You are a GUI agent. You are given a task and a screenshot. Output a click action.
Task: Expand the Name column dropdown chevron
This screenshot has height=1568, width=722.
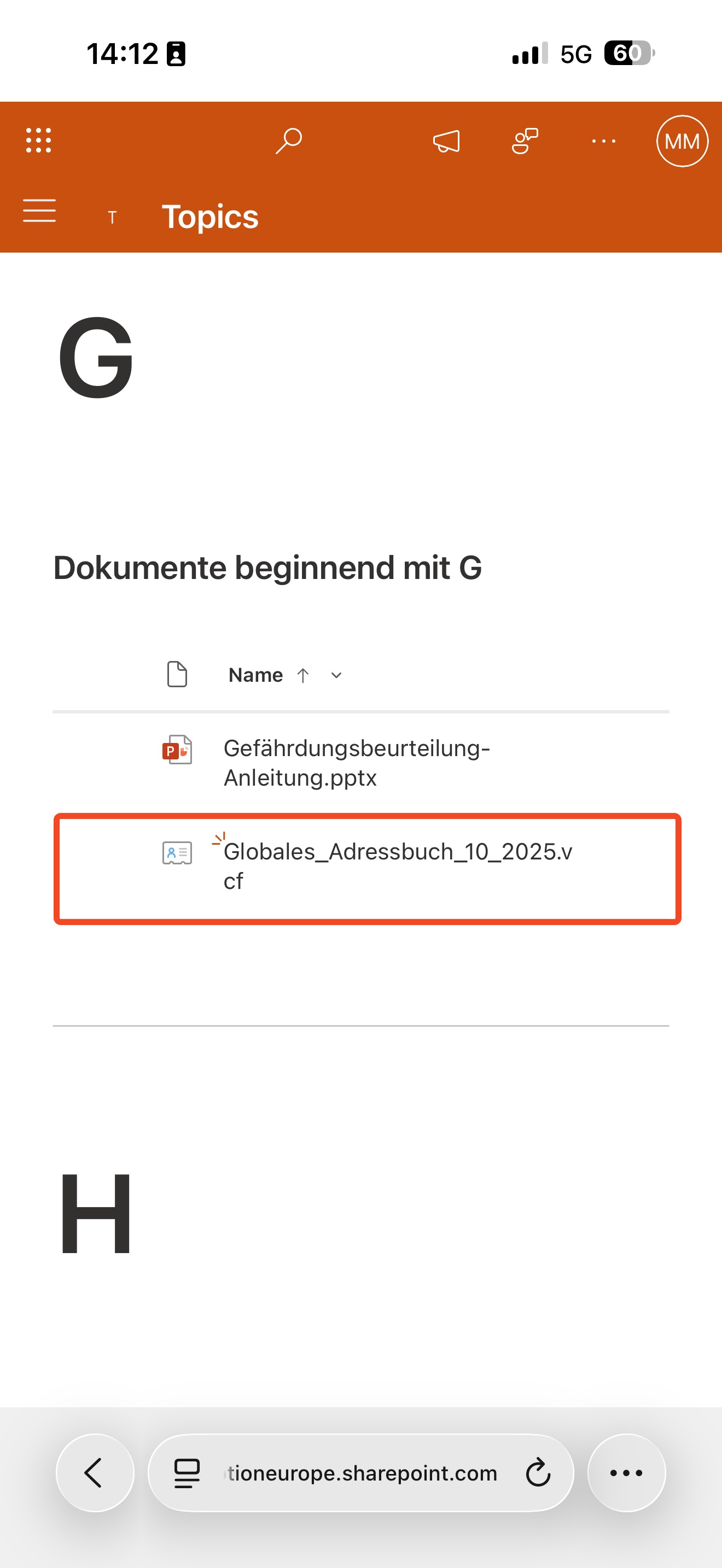pyautogui.click(x=336, y=675)
